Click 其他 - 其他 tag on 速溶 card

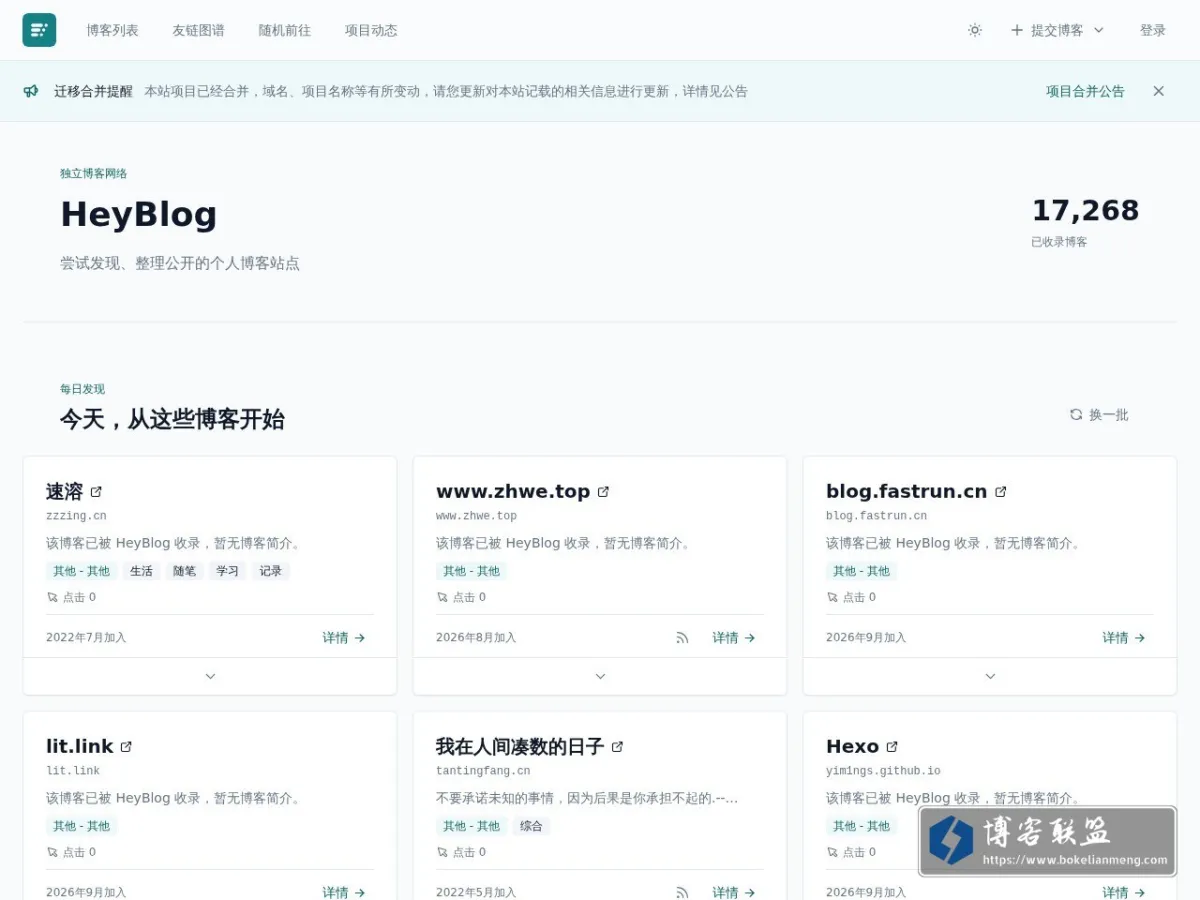tap(81, 571)
